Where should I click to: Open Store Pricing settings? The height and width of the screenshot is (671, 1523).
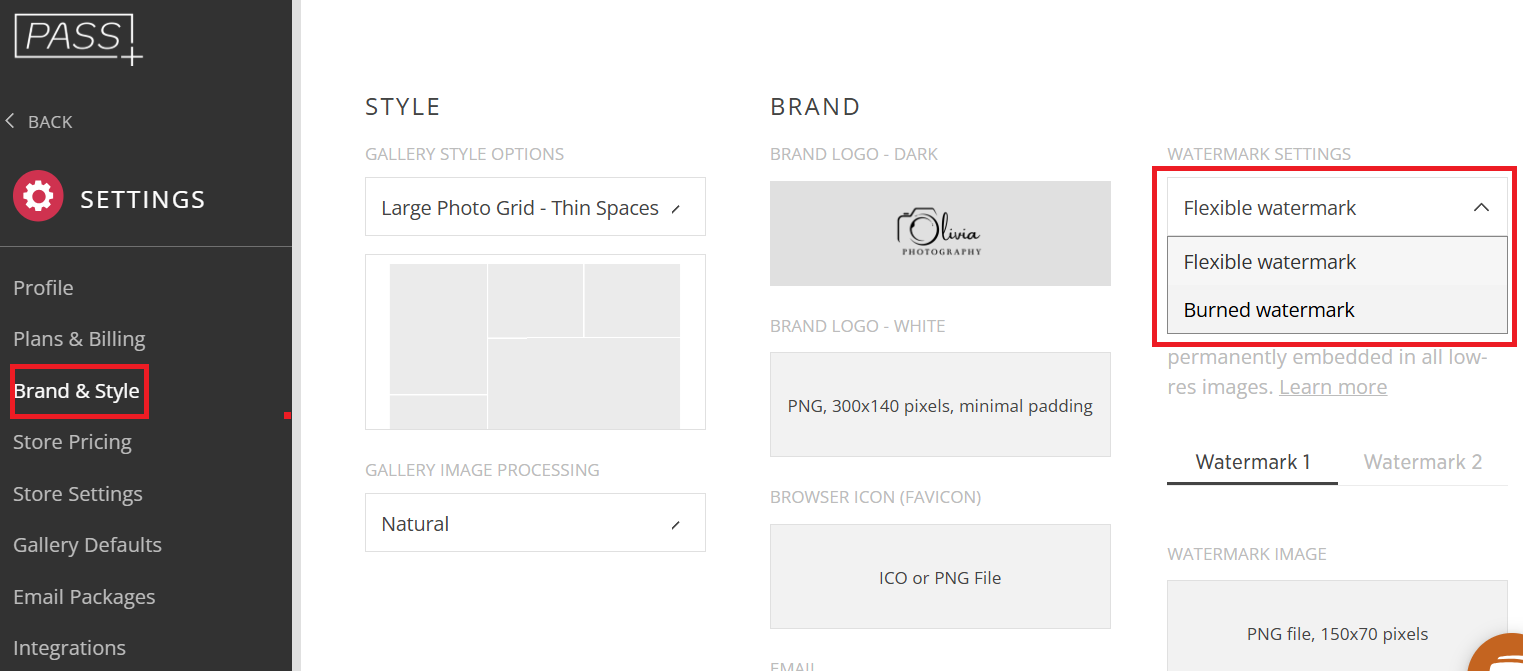pos(72,442)
